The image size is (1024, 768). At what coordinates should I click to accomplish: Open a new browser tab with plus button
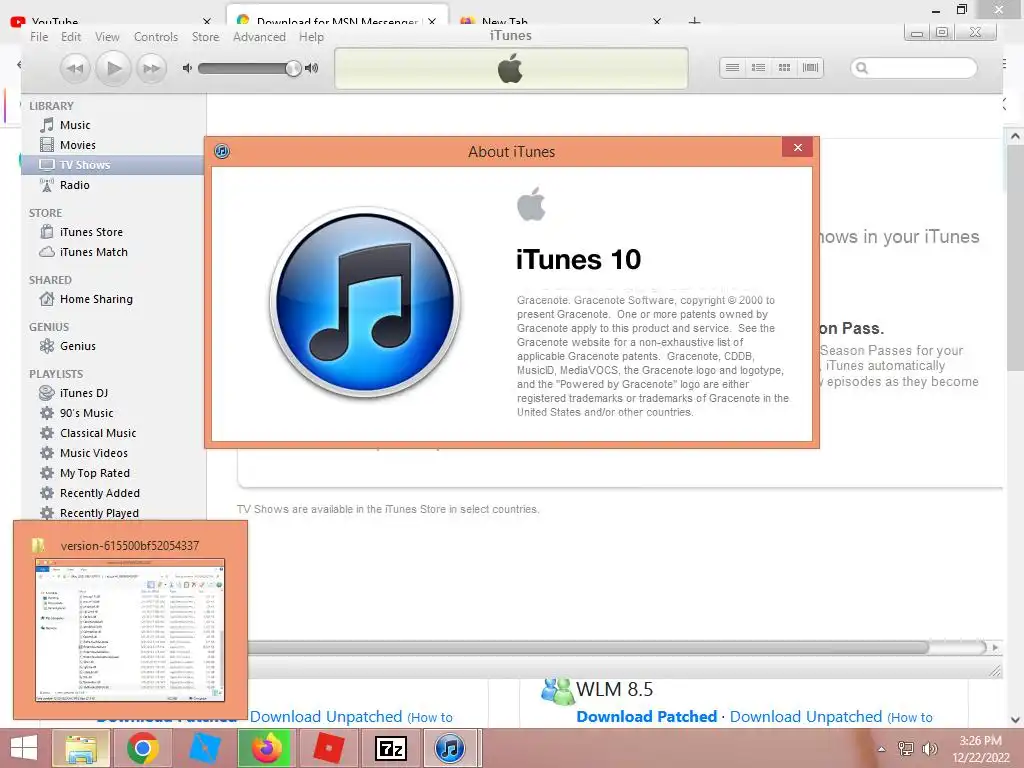(694, 21)
